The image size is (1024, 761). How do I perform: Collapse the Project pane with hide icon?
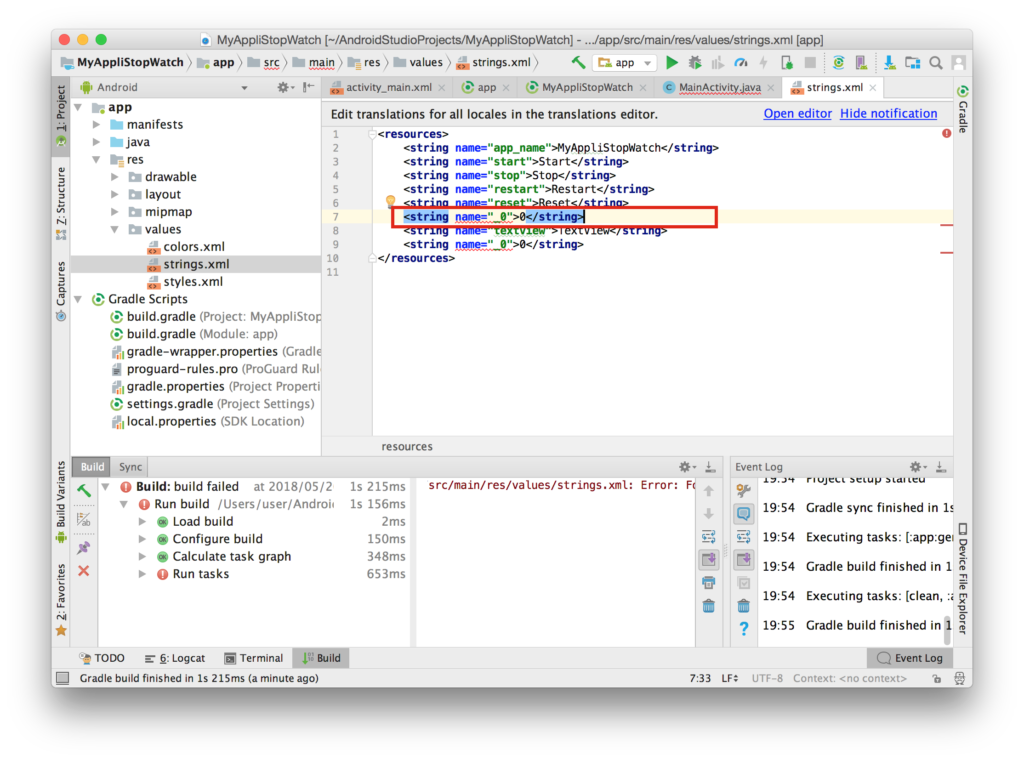[x=308, y=87]
